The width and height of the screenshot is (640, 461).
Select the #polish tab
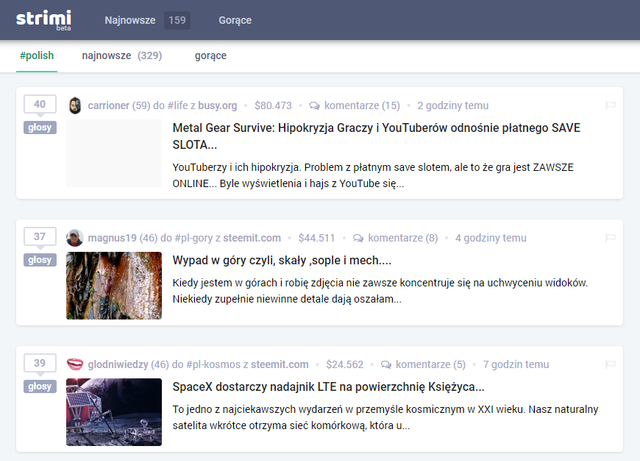(x=37, y=56)
